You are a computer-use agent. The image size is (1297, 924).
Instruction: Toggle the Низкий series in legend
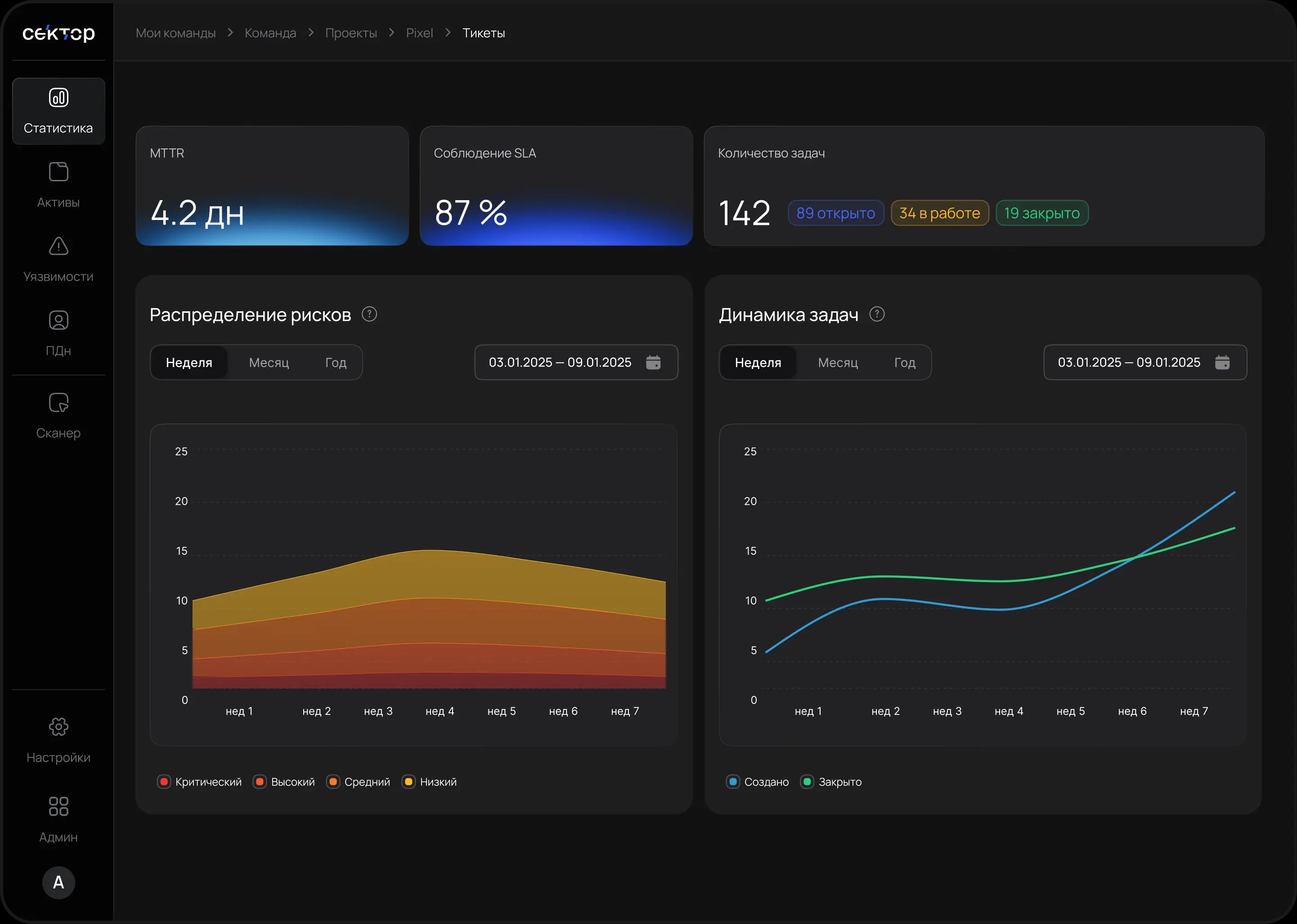pos(430,782)
